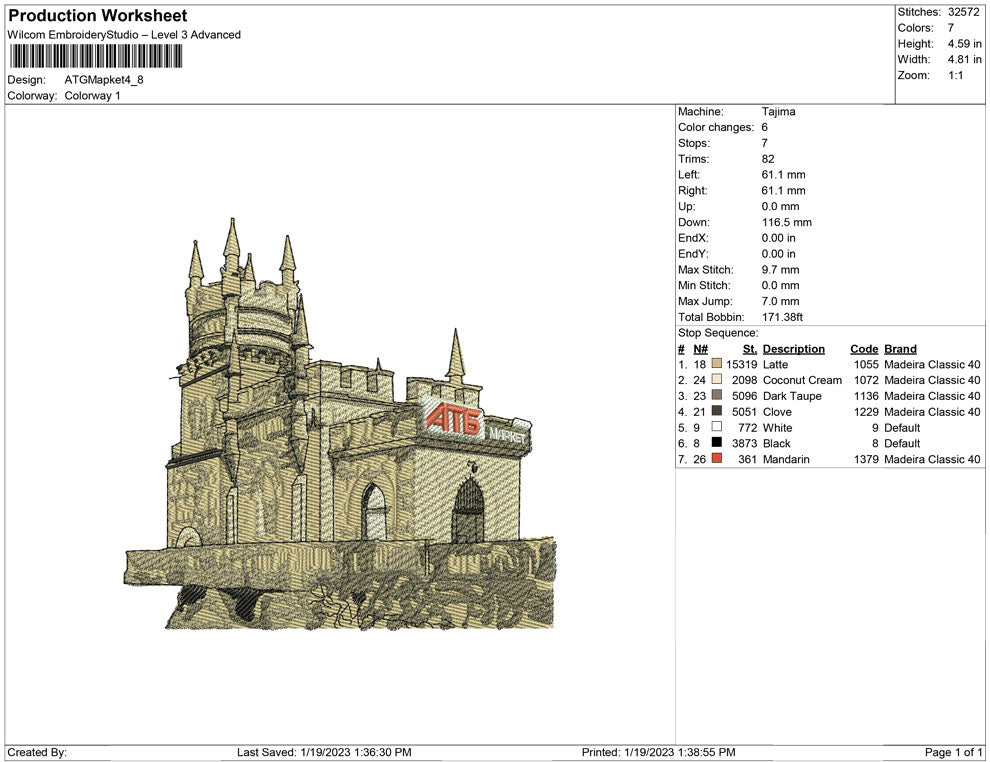Screen dimensions: 990x762
Task: Select the Coconut Cream color swatch
Action: coord(717,381)
